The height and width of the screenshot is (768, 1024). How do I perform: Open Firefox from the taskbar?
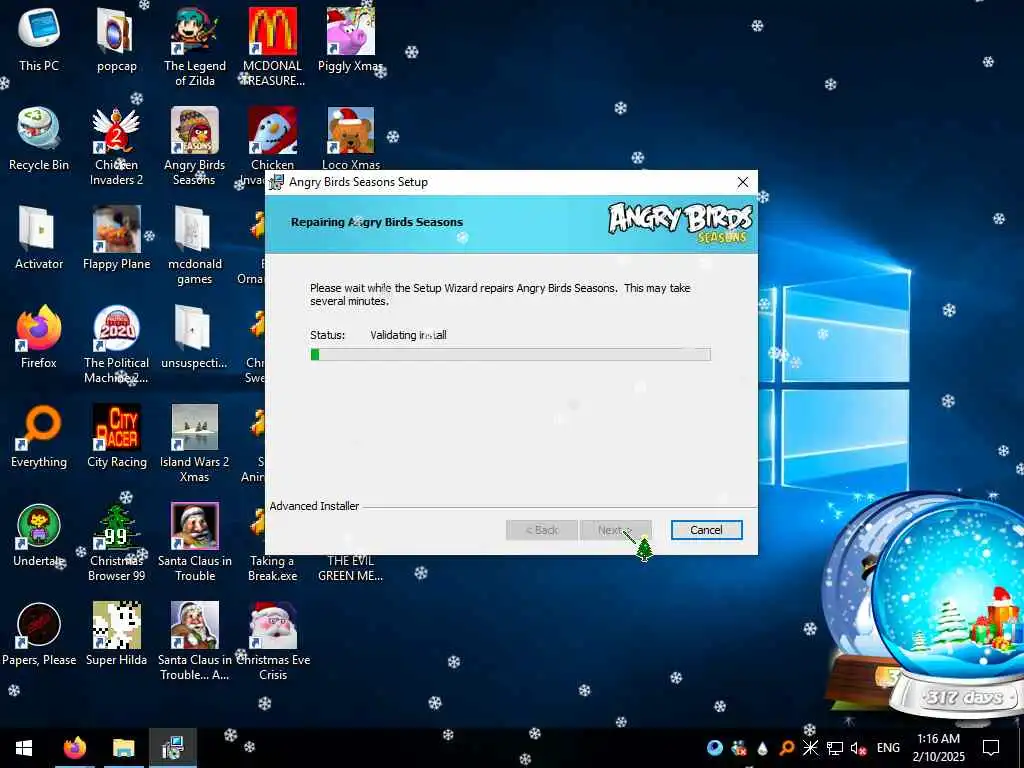pyautogui.click(x=75, y=748)
